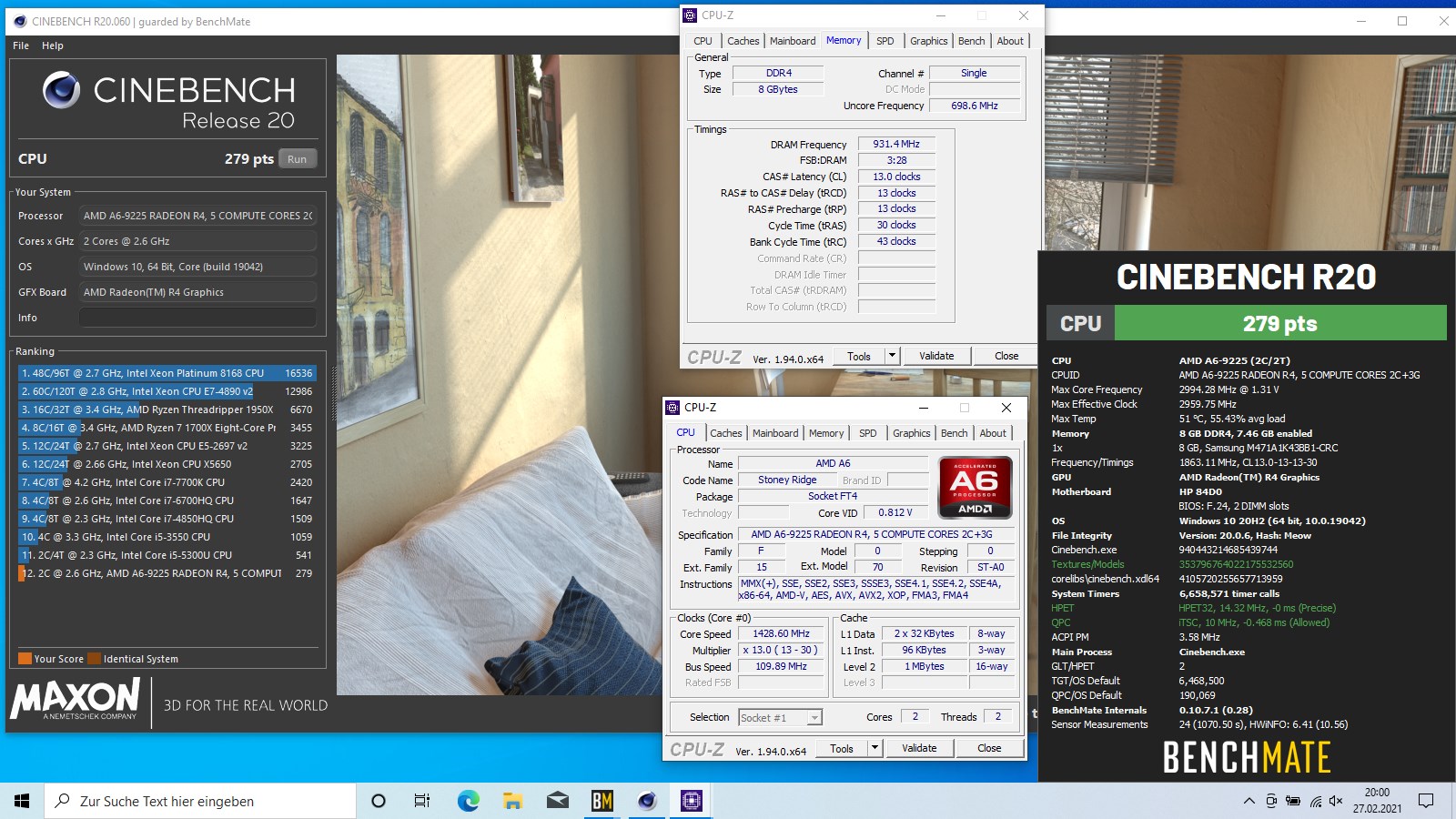Show hidden system tray icons

tap(1249, 802)
